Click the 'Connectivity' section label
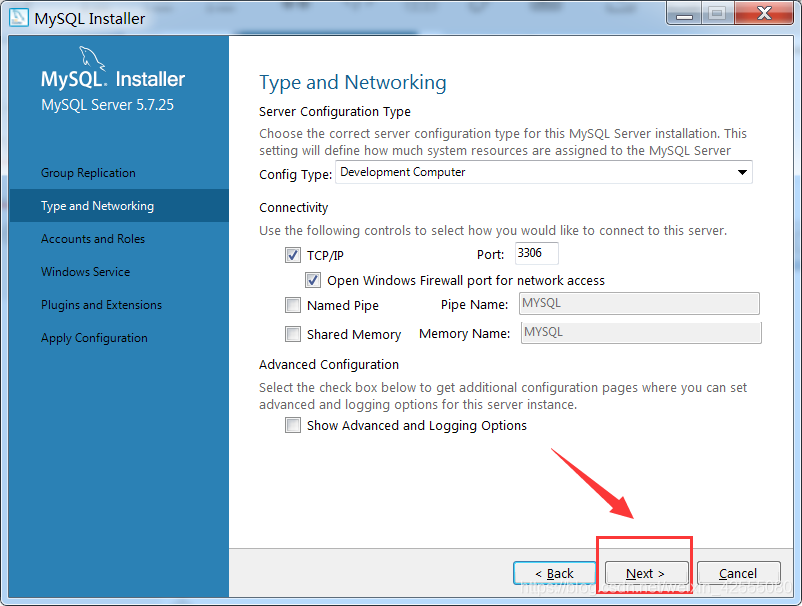Image resolution: width=802 pixels, height=606 pixels. coord(294,208)
